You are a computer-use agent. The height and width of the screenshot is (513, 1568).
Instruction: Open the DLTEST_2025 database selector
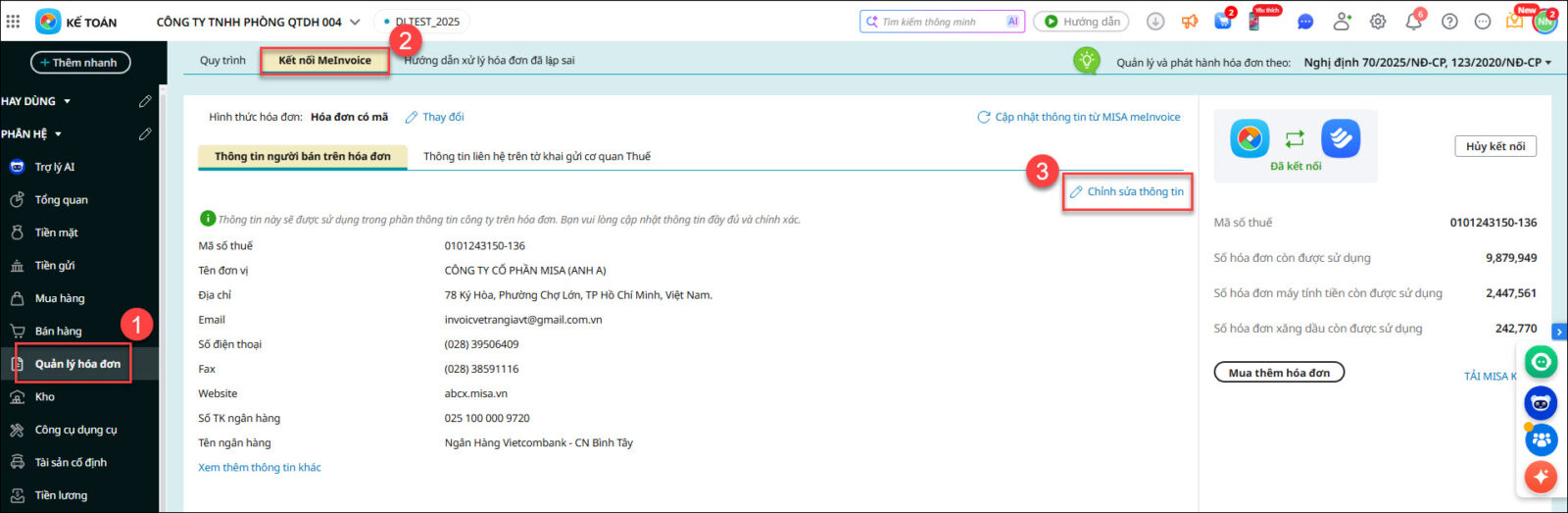[x=421, y=22]
